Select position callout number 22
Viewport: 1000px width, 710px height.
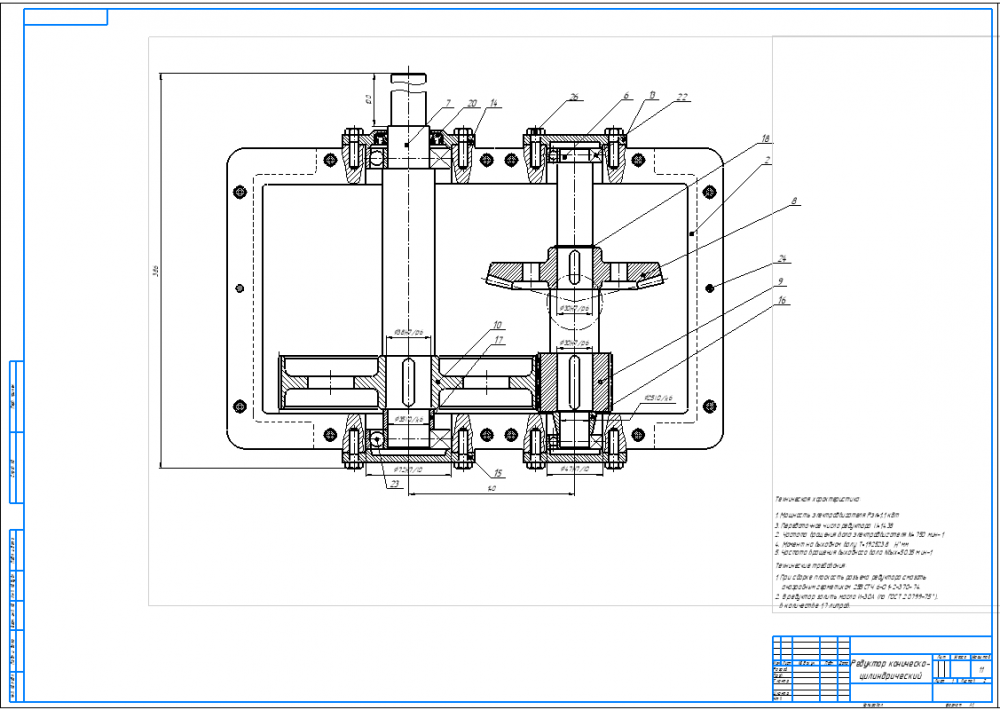tap(682, 96)
